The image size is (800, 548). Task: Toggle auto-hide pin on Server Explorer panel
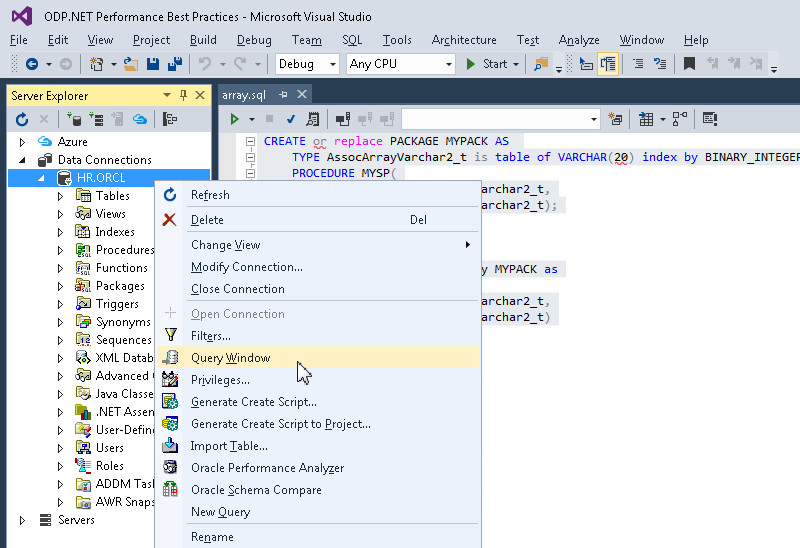(183, 95)
